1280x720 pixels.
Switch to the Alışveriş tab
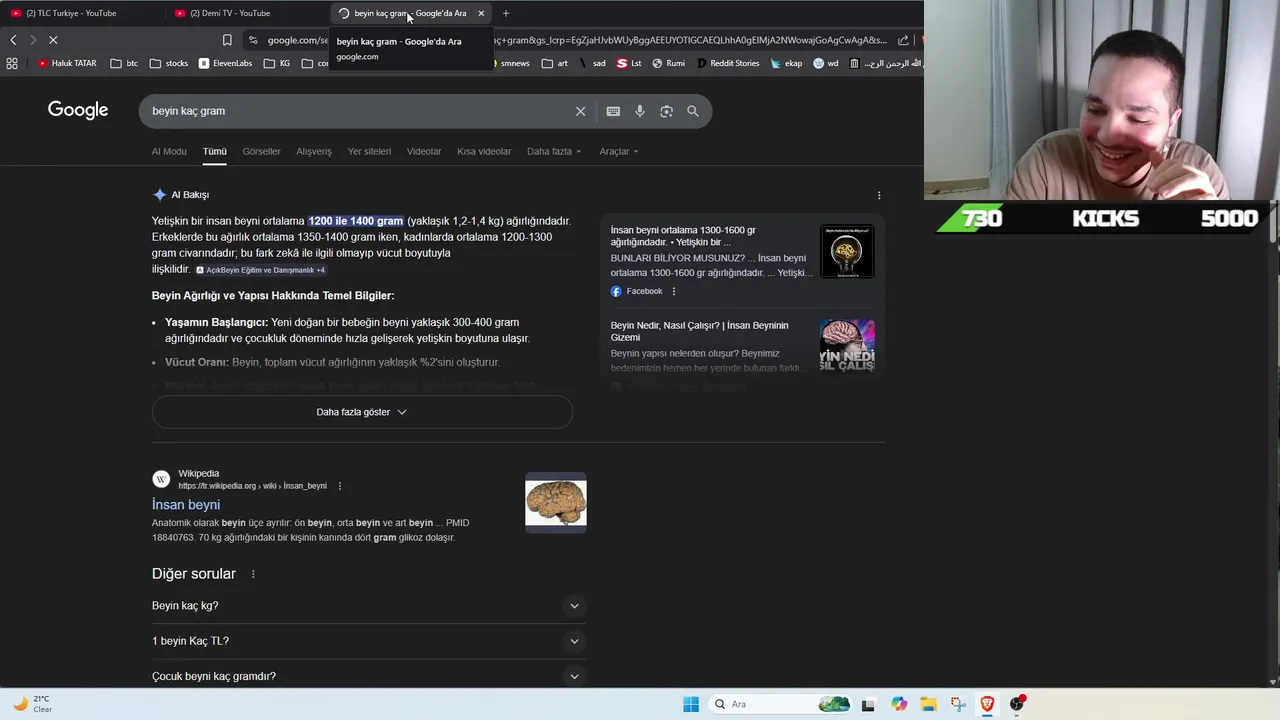point(314,152)
